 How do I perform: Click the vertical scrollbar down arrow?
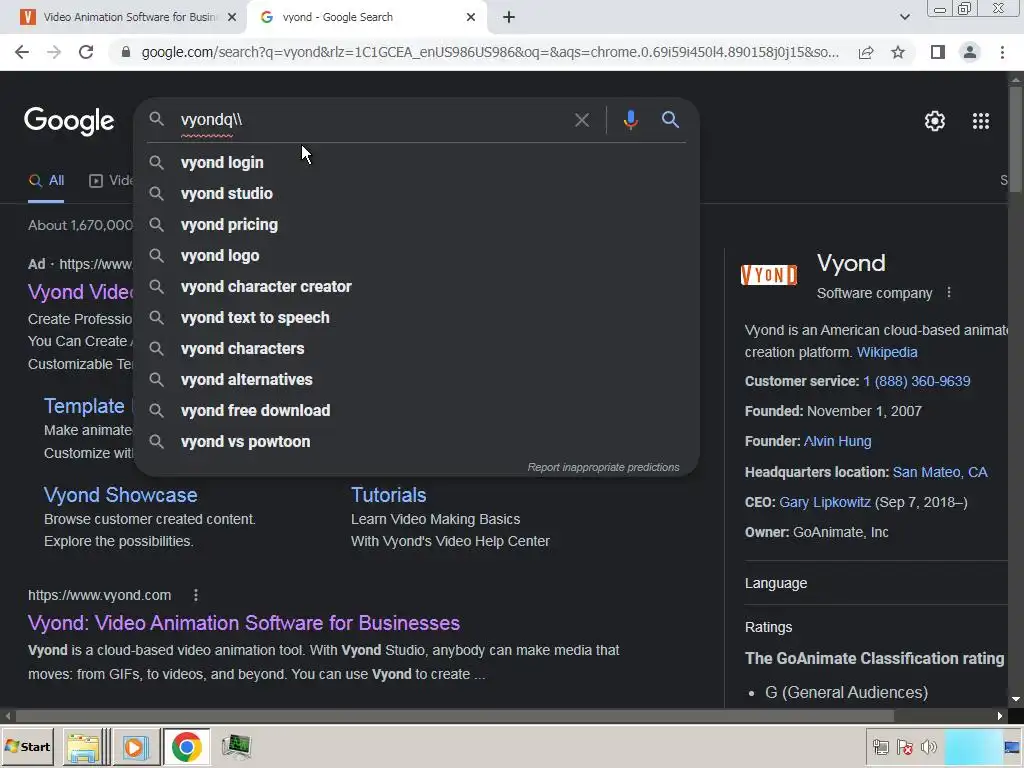click(x=1016, y=700)
